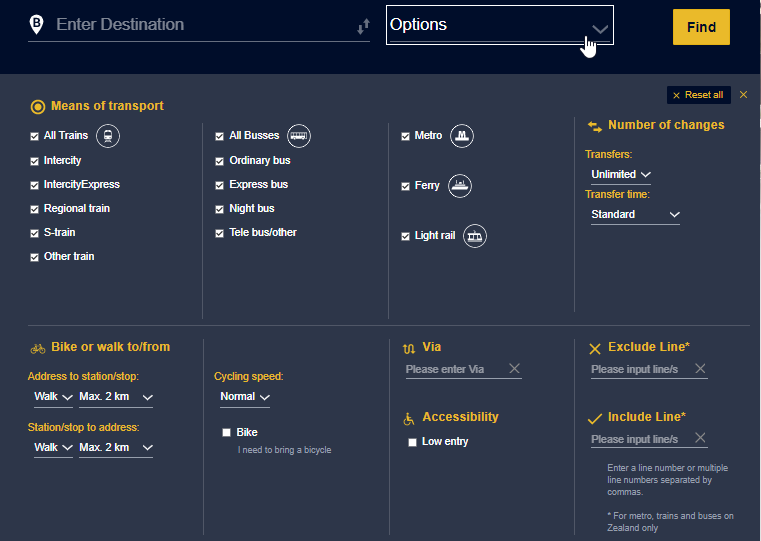Uncheck the Night bus checkbox

point(219,209)
